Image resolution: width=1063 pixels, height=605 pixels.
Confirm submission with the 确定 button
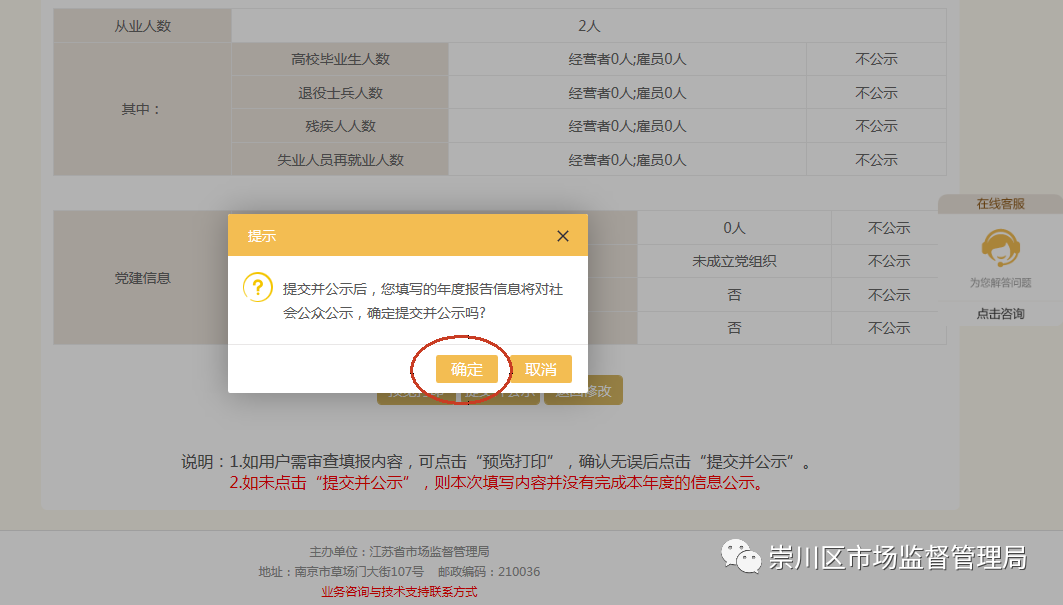[x=466, y=369]
